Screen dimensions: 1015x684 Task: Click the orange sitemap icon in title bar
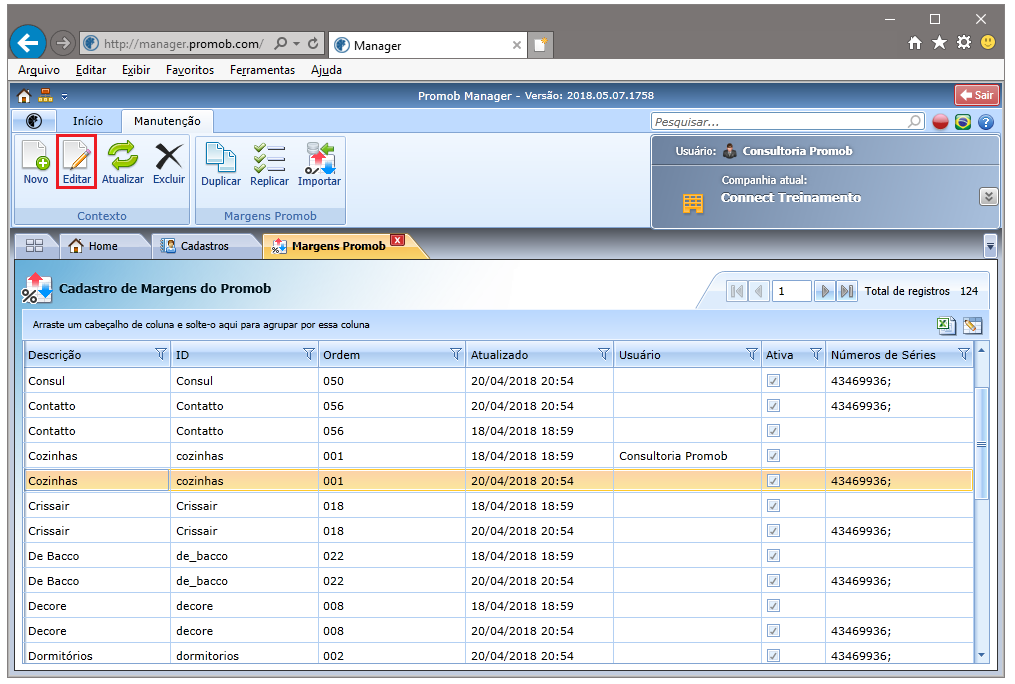[x=45, y=96]
